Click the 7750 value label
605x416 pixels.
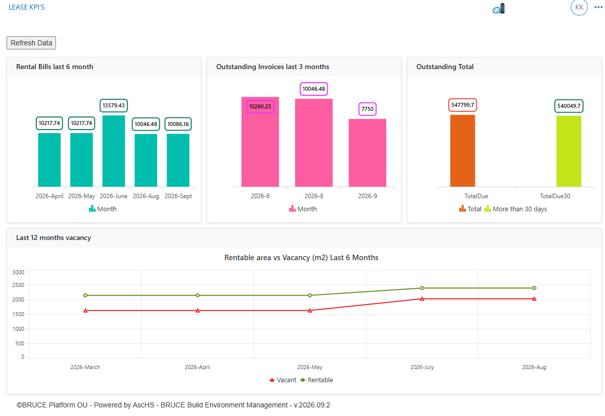(x=367, y=109)
